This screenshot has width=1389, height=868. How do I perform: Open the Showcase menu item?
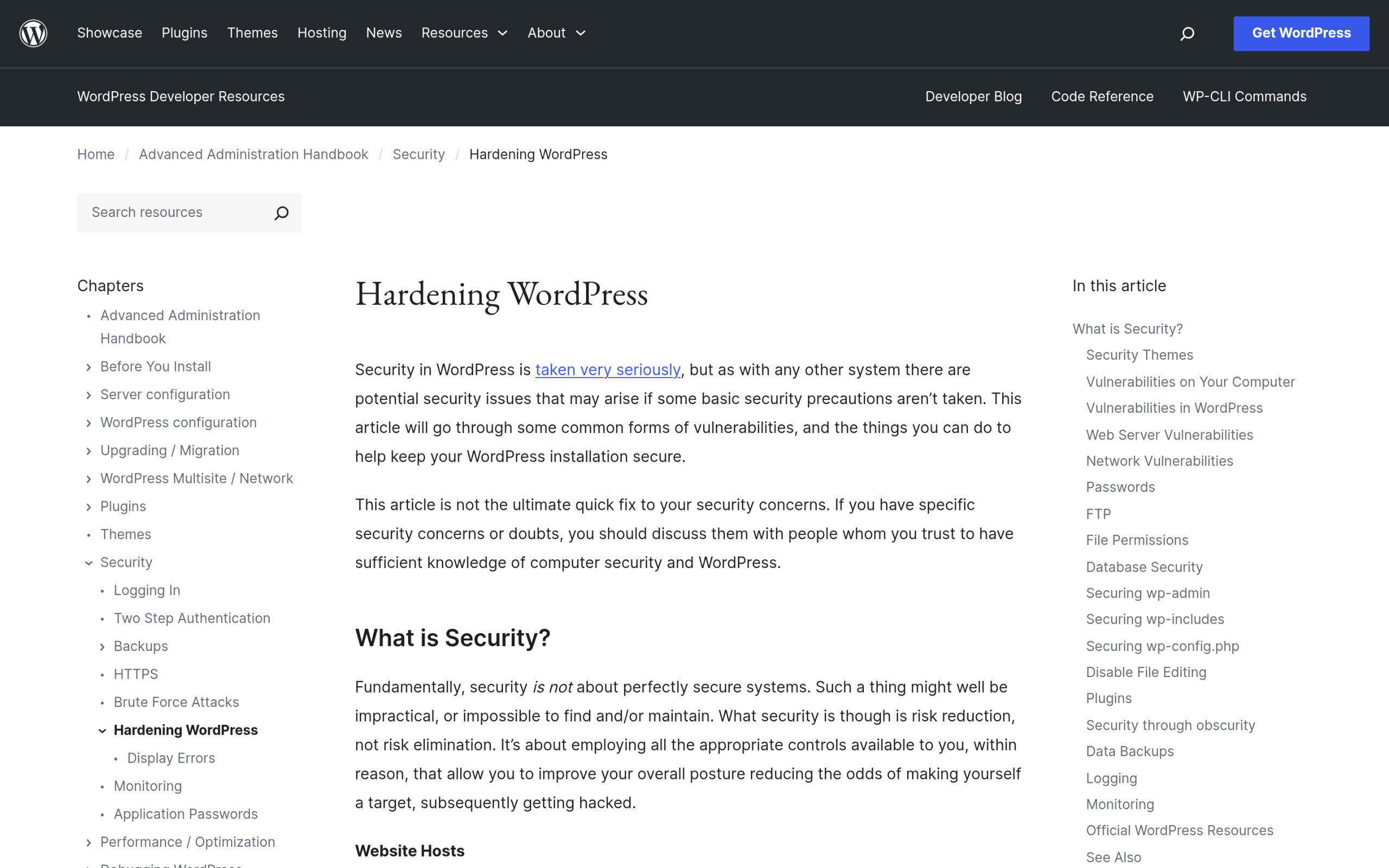pos(110,33)
